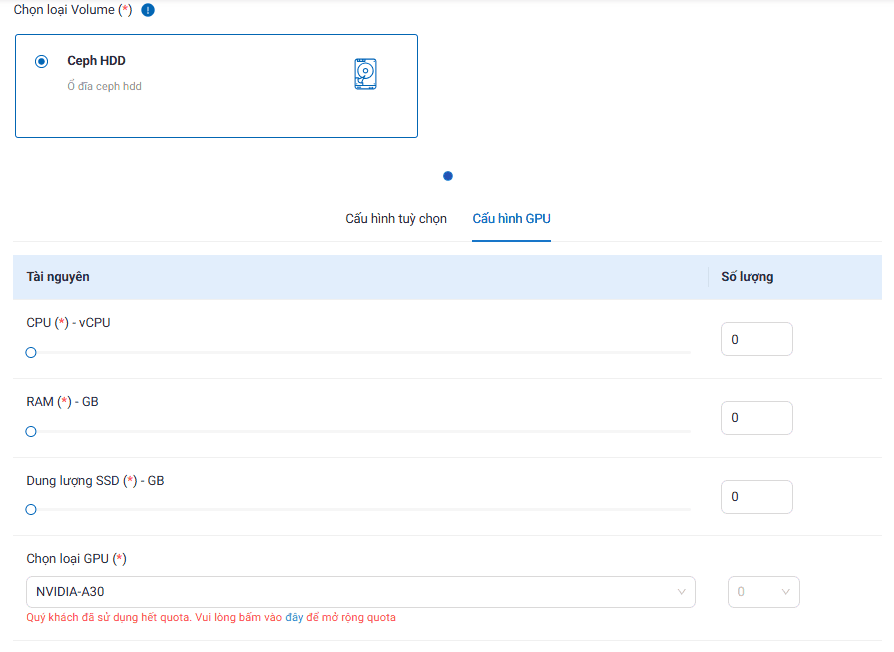Focus the SSD capacity input field
Image resolution: width=894 pixels, height=652 pixels.
[756, 497]
